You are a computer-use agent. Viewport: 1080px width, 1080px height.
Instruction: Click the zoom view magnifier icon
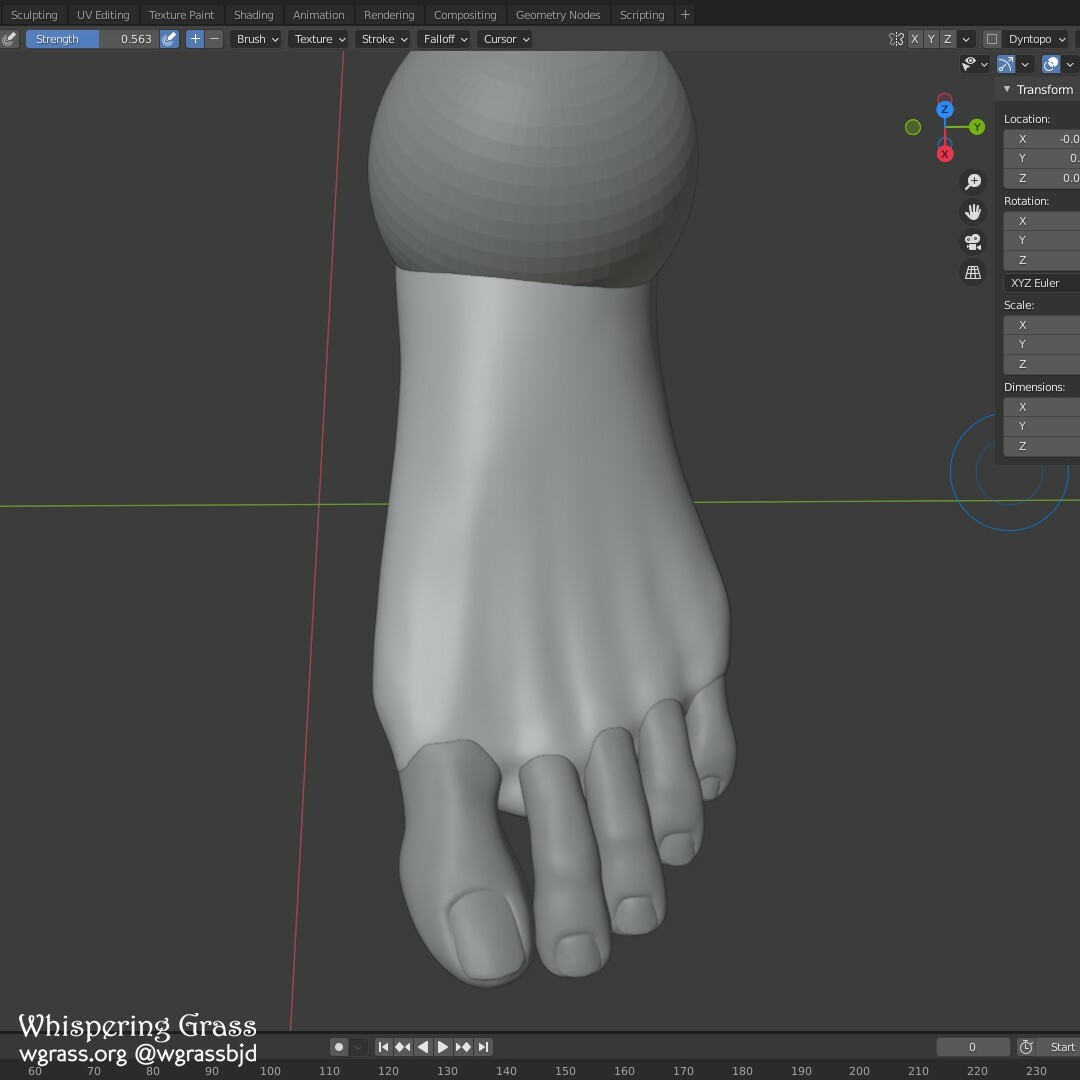pos(973,181)
